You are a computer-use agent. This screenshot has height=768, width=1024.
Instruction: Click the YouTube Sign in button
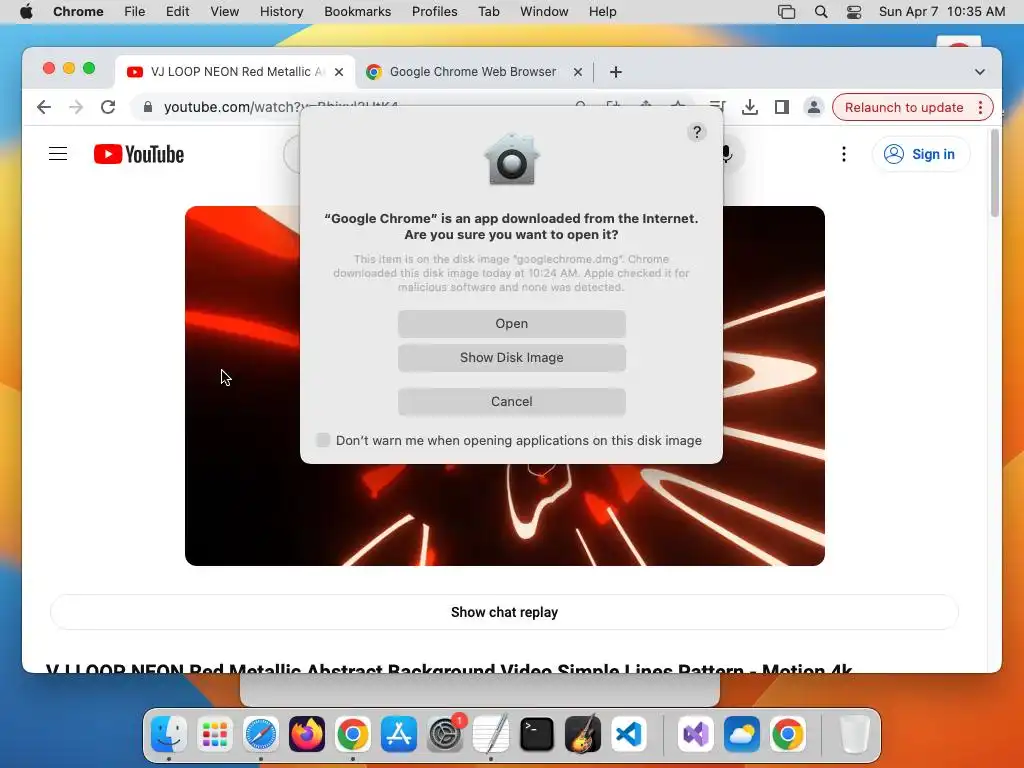[920, 154]
